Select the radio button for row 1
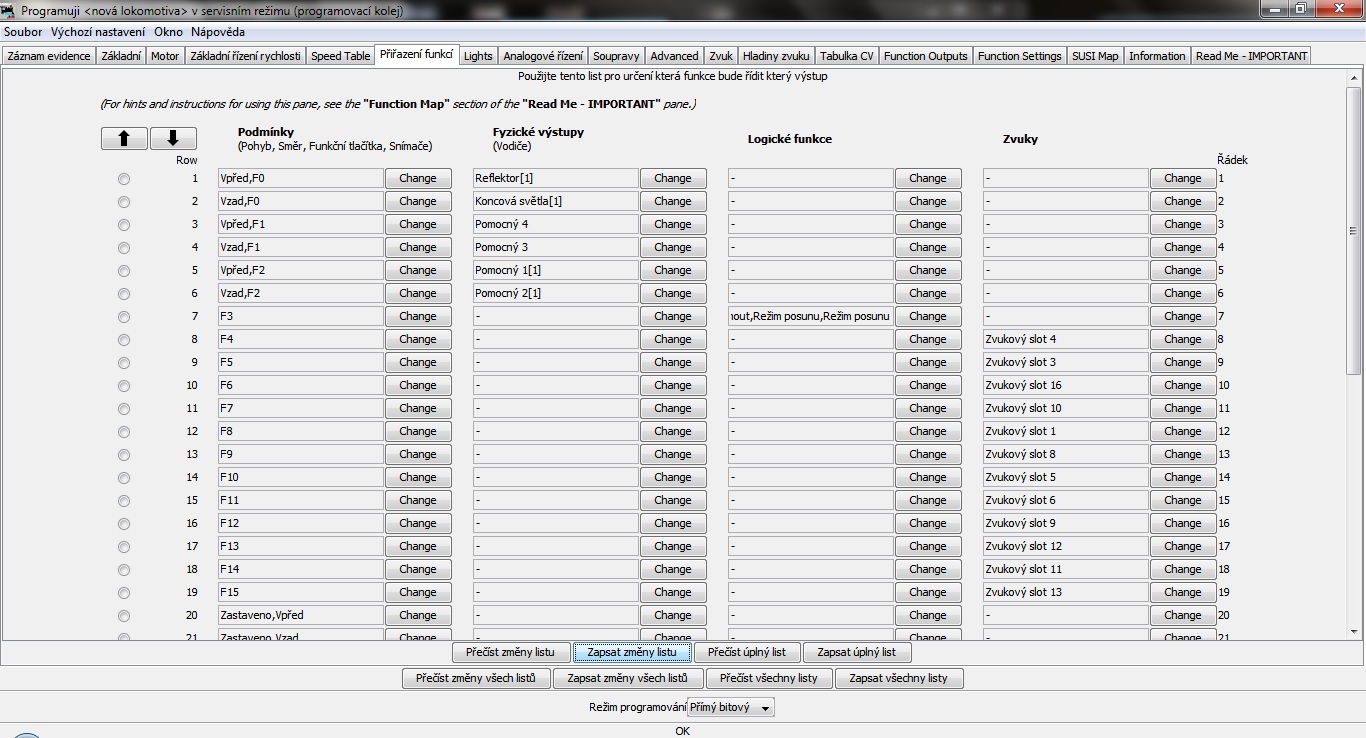This screenshot has width=1366, height=738. click(124, 179)
